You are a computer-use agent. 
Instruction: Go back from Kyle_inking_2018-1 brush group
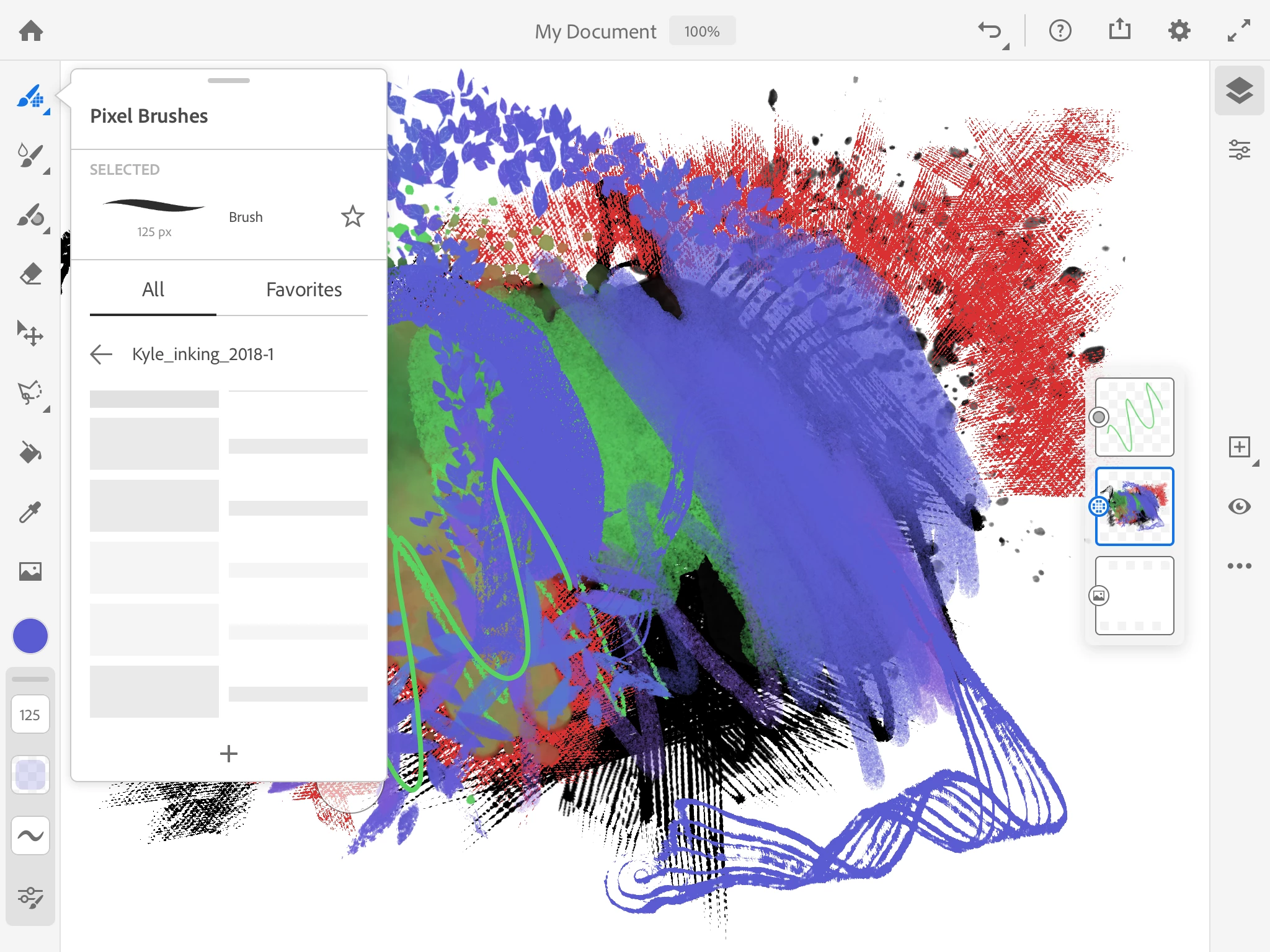click(101, 354)
